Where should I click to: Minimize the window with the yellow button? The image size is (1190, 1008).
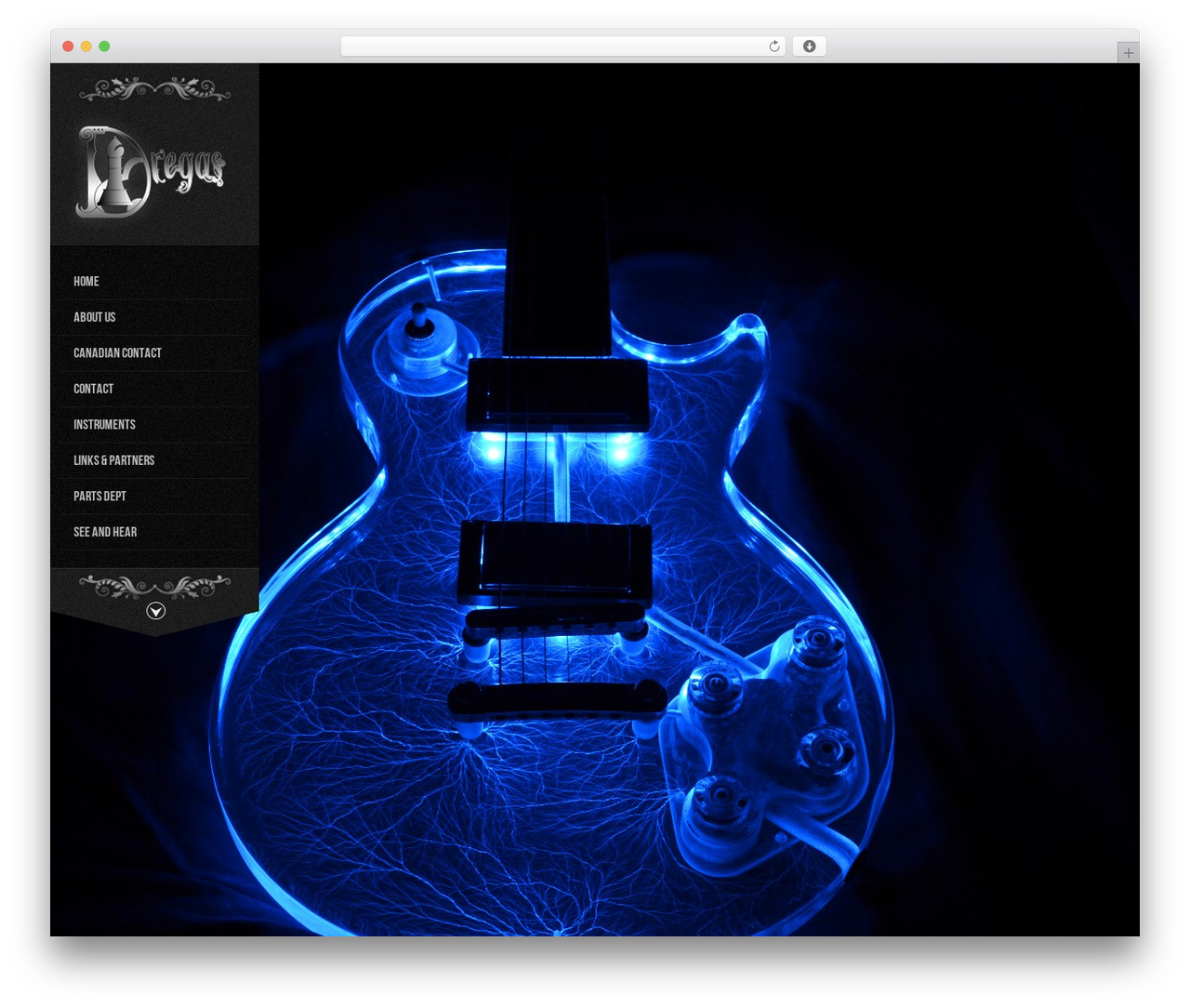[x=86, y=46]
